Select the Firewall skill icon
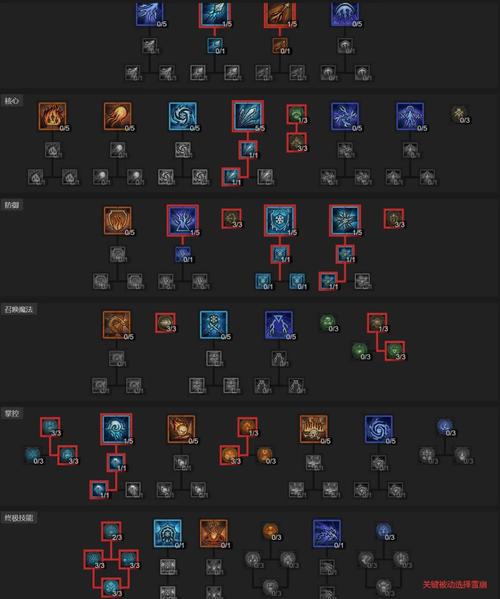 coord(314,429)
